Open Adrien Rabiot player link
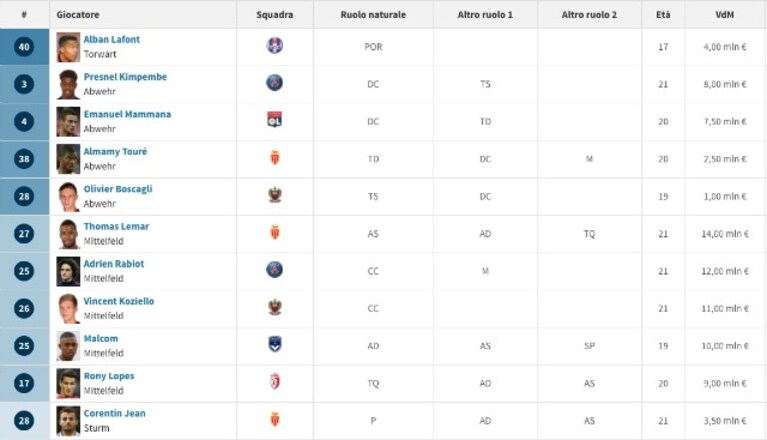 pyautogui.click(x=114, y=264)
